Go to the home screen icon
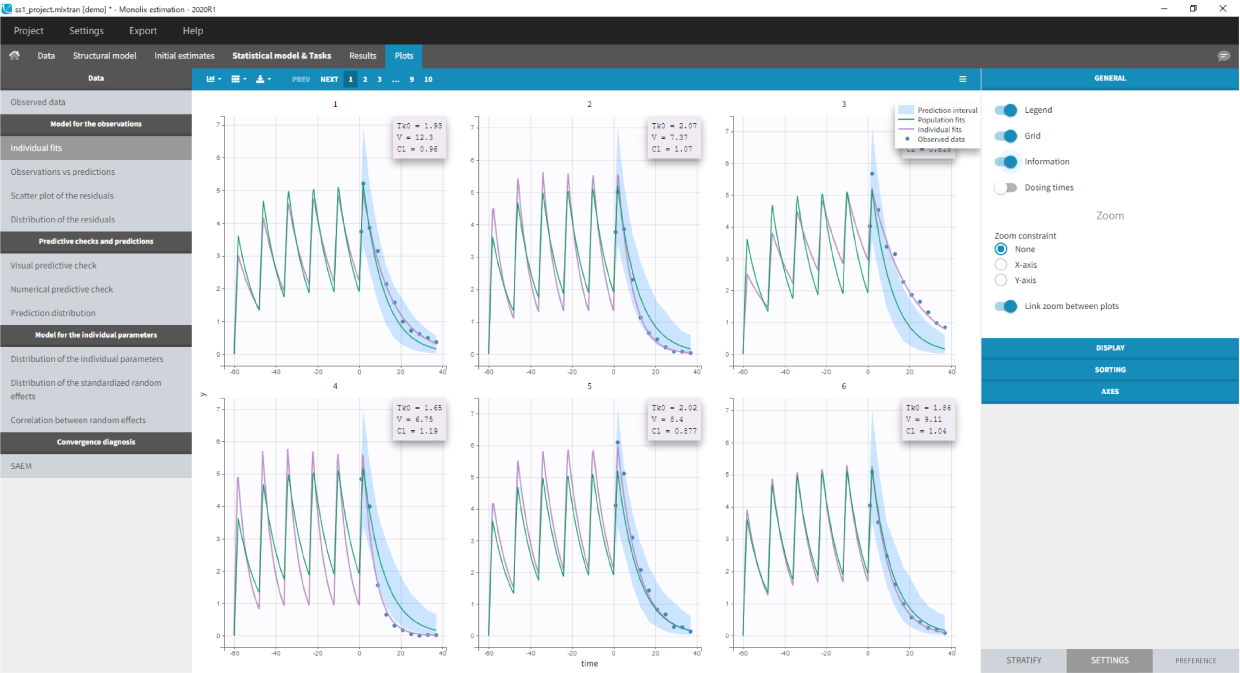 tap(14, 56)
